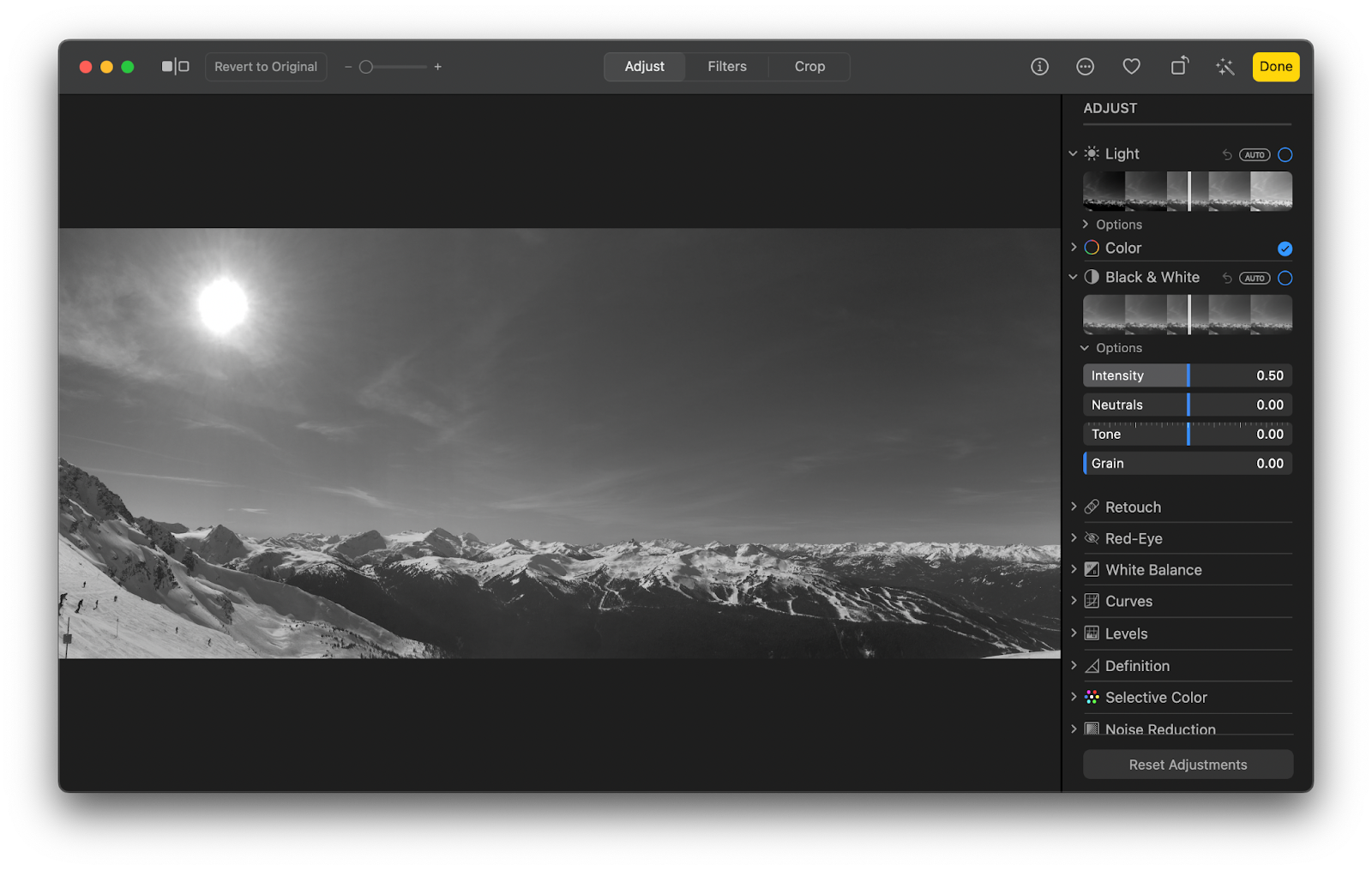This screenshot has width=1372, height=870.
Task: Rotate the image with the rotate icon
Action: coord(1179,66)
